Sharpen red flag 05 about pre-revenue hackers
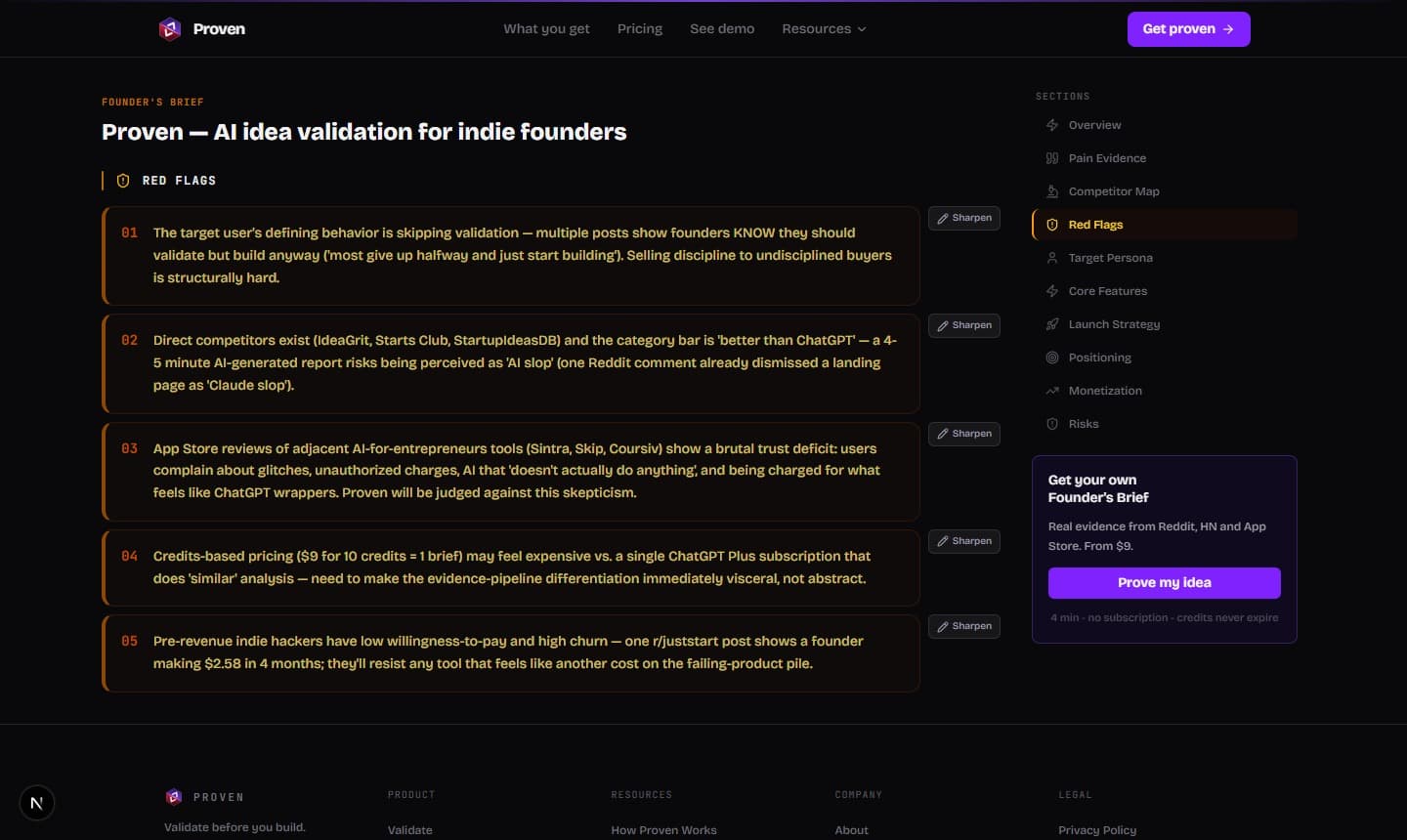The height and width of the screenshot is (840, 1407). [964, 626]
